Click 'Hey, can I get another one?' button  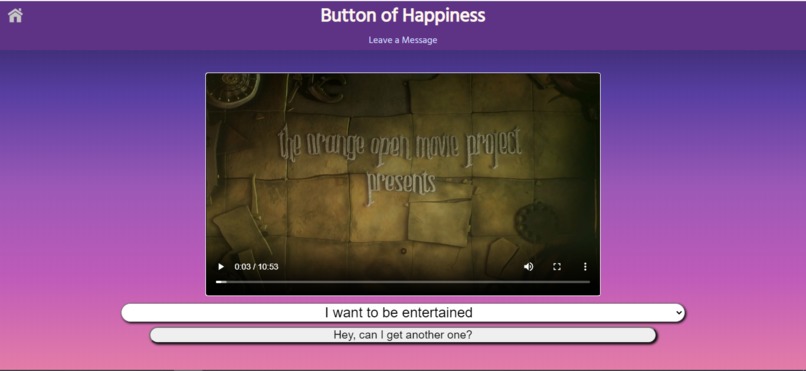click(x=403, y=335)
